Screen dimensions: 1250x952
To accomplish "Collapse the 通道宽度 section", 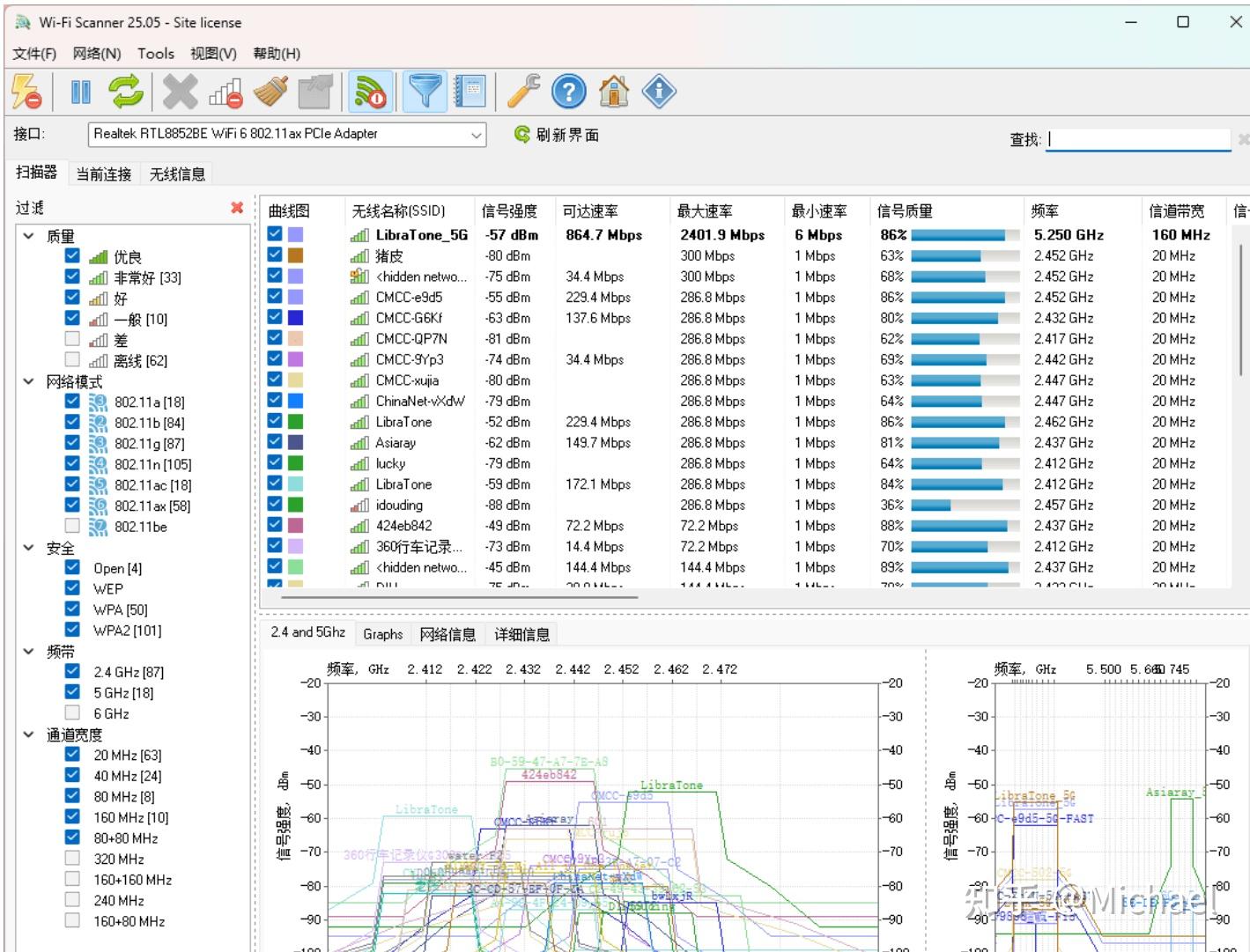I will (27, 733).
